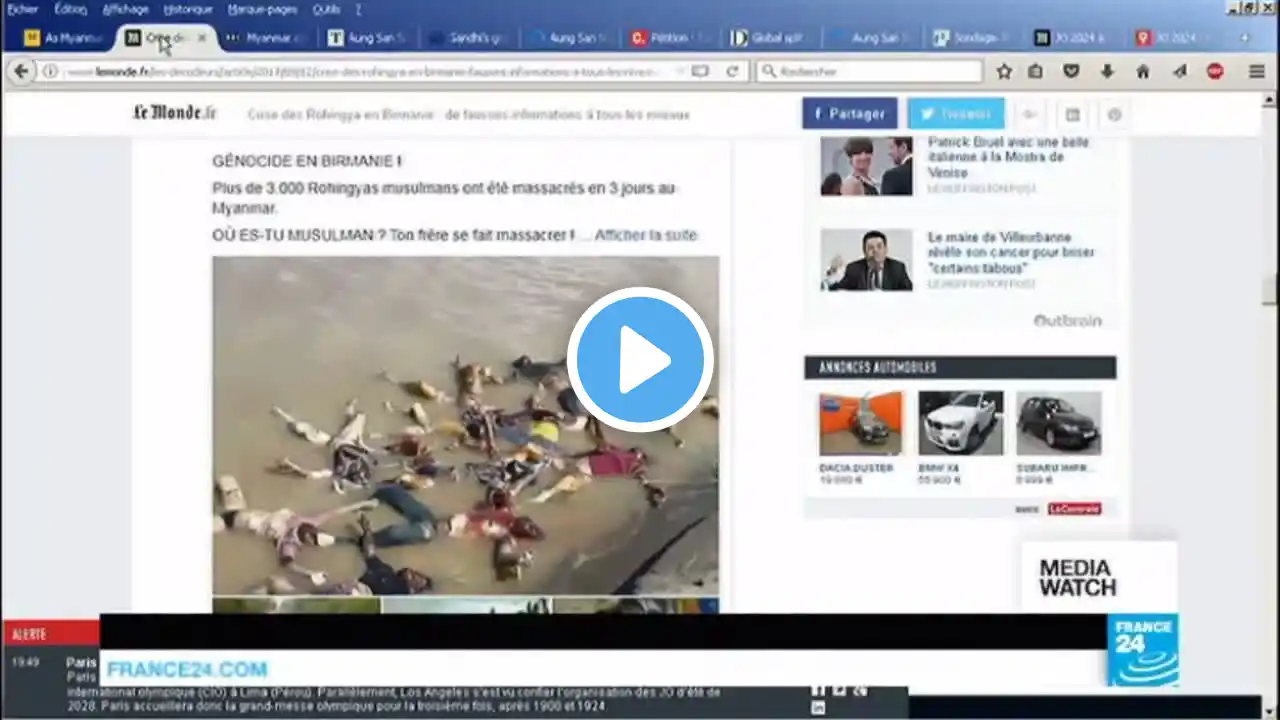The width and height of the screenshot is (1280, 720).
Task: Open the Subaru Impr car ad thumbnail
Action: (x=1059, y=423)
